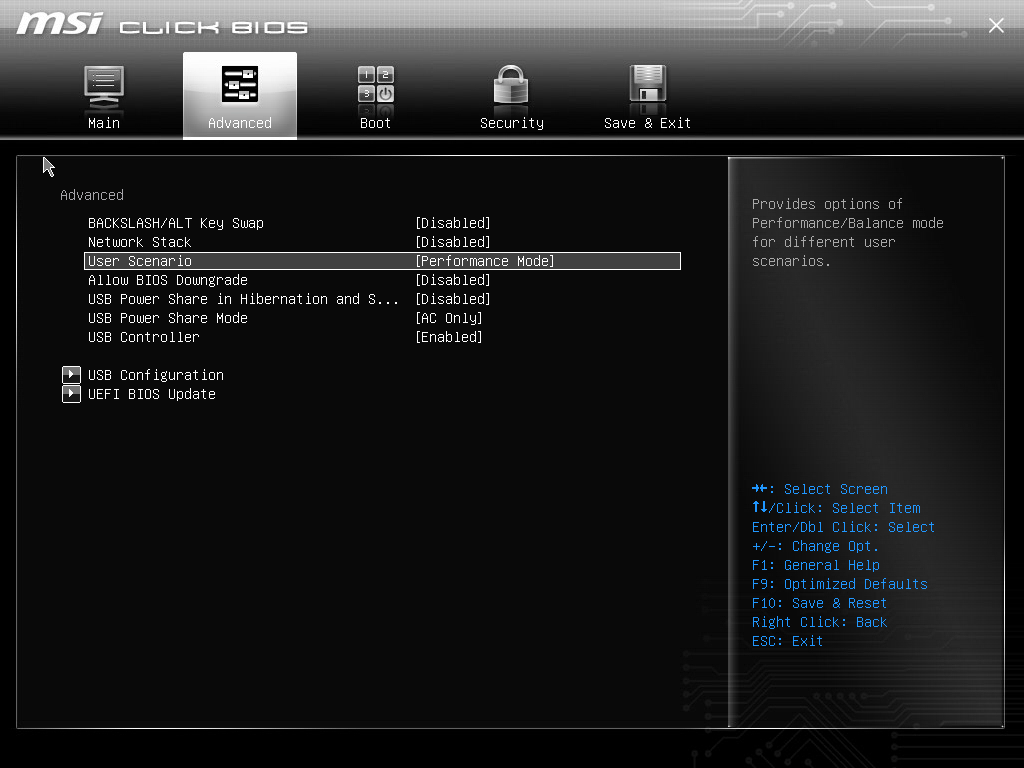Click the F1: General Help hint

point(816,565)
